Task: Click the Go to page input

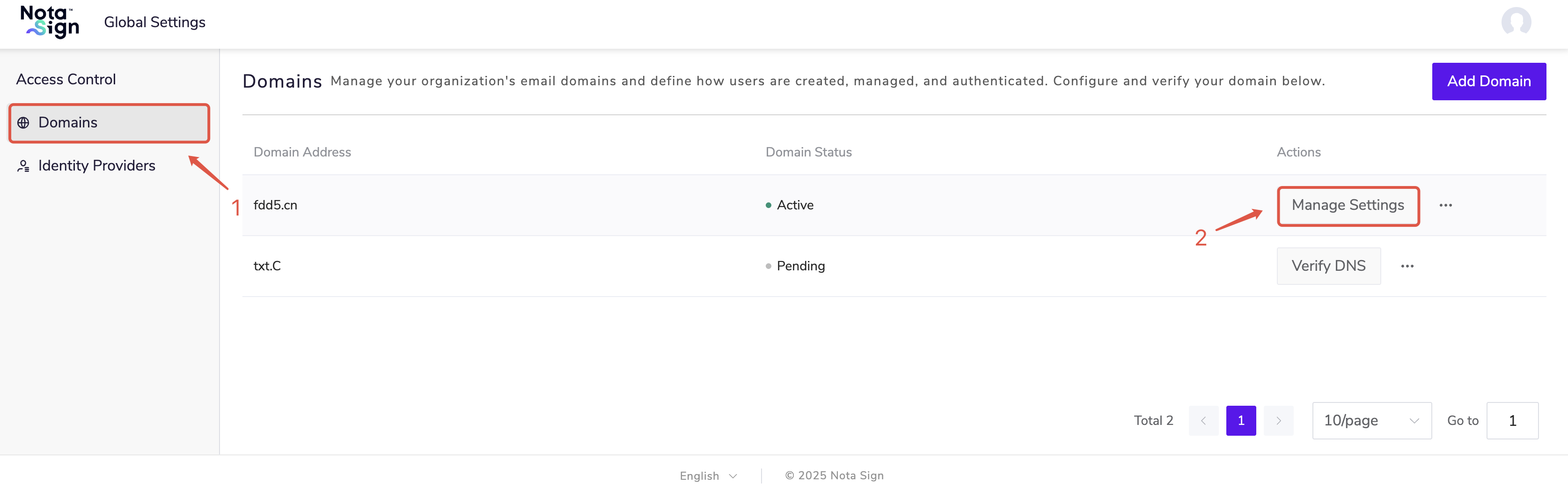Action: point(1511,421)
